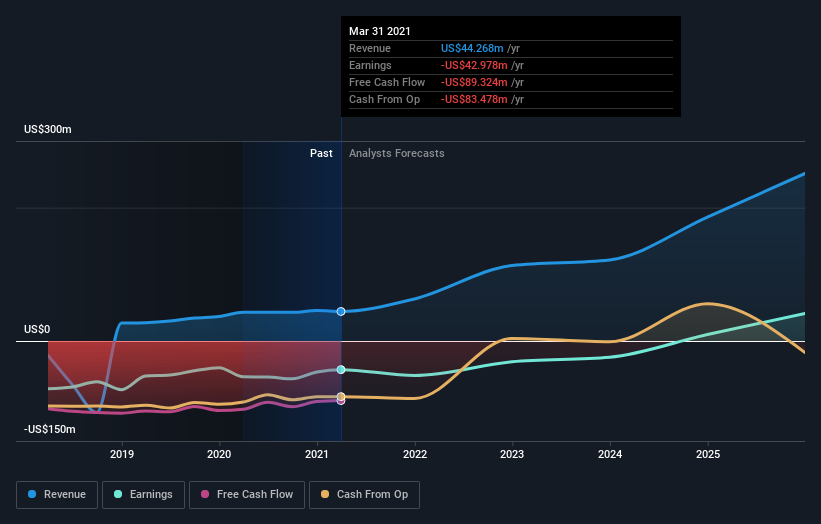The height and width of the screenshot is (524, 821).
Task: Click the Past label
Action: click(x=321, y=153)
